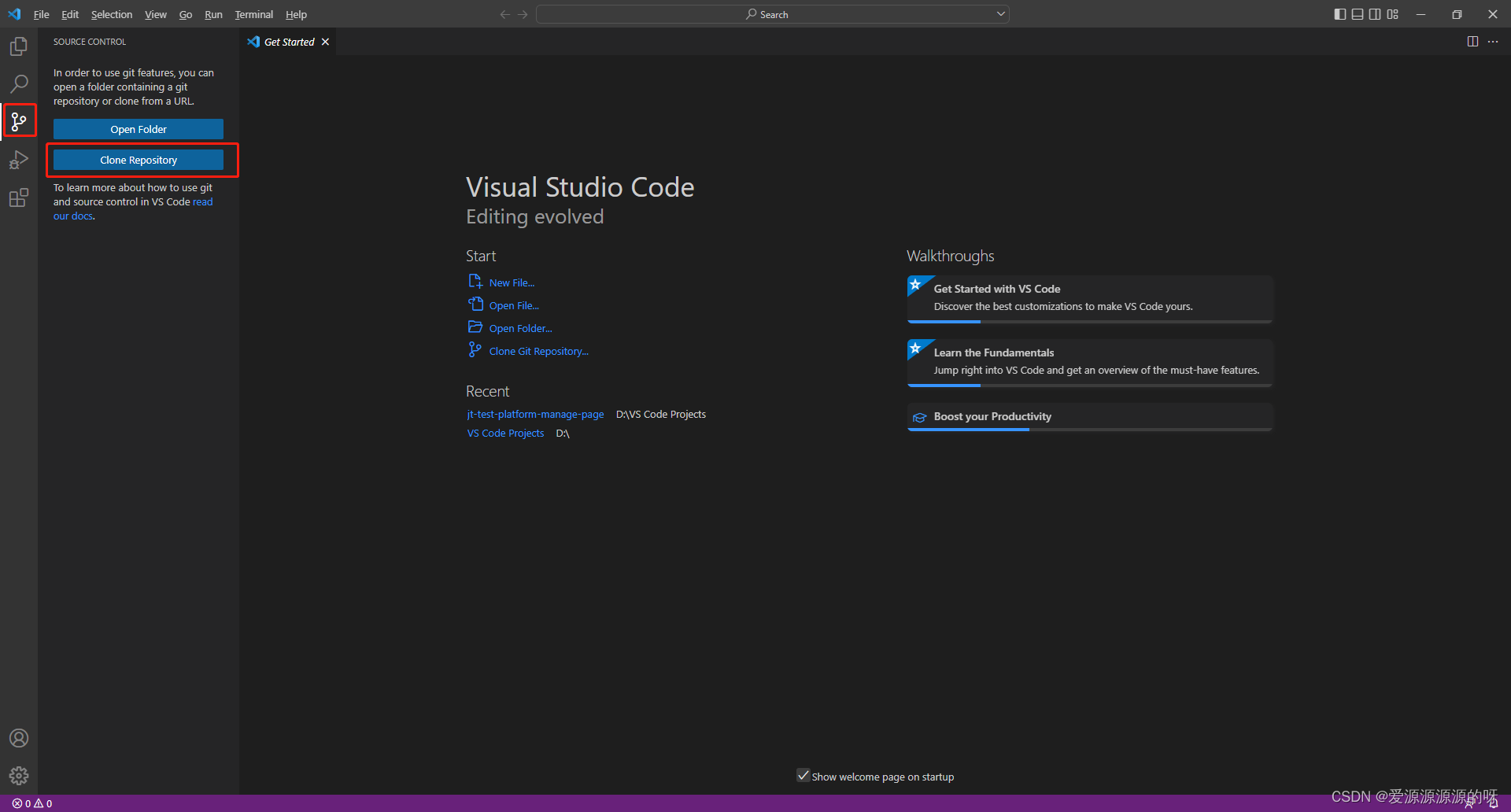Image resolution: width=1511 pixels, height=812 pixels.
Task: Toggle bottom panel layout icon
Action: [x=1358, y=14]
